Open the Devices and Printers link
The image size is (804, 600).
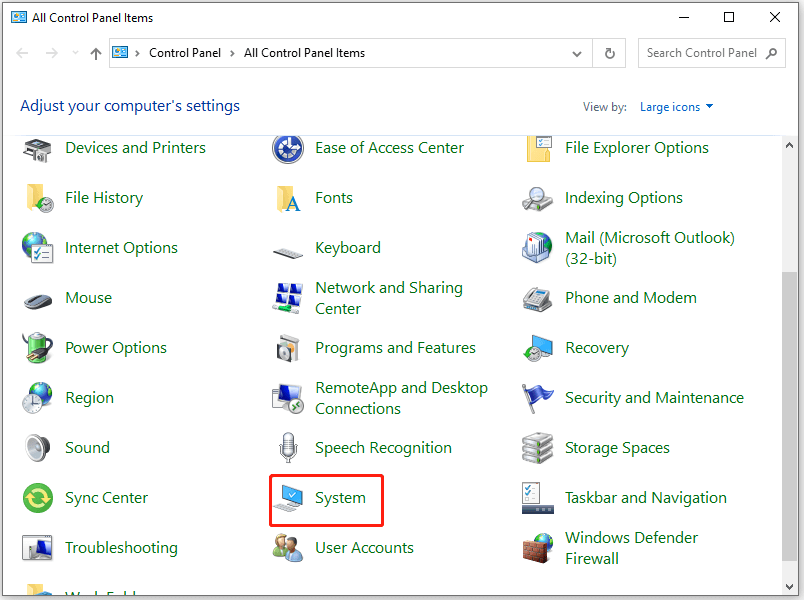pyautogui.click(x=135, y=148)
